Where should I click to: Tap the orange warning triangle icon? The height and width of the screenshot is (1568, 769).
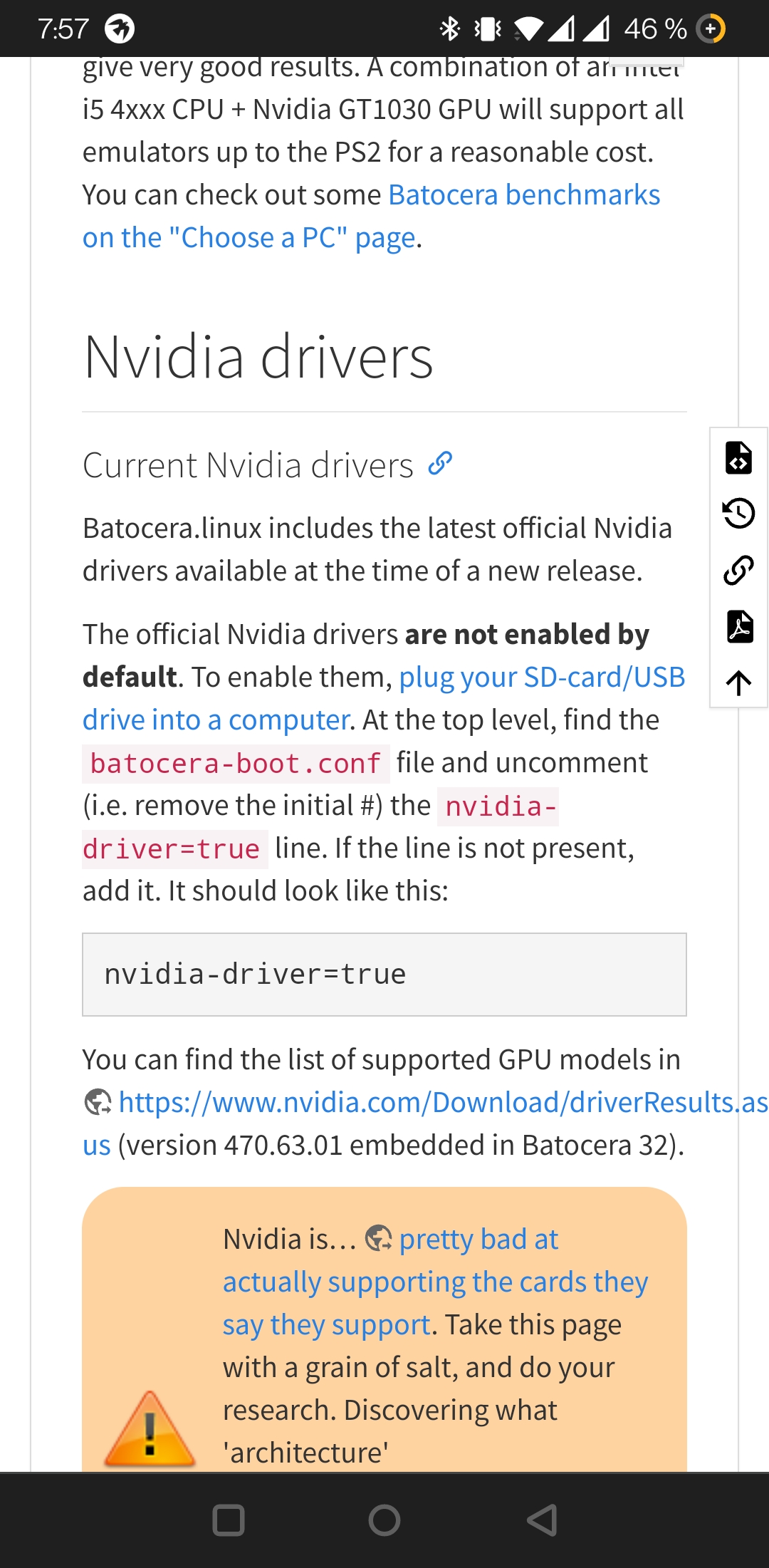coord(150,1428)
